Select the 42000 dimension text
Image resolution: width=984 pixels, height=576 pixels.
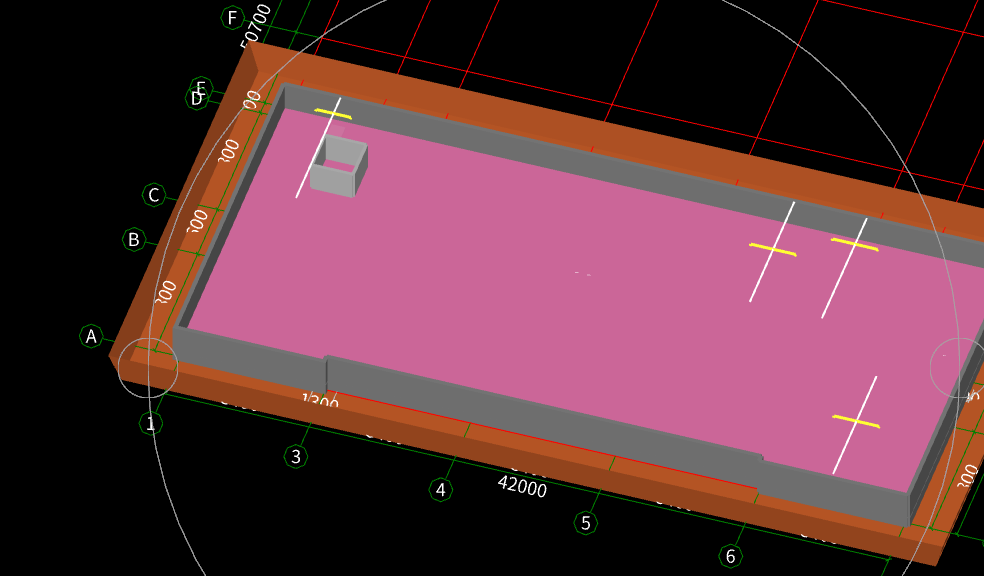coord(522,486)
